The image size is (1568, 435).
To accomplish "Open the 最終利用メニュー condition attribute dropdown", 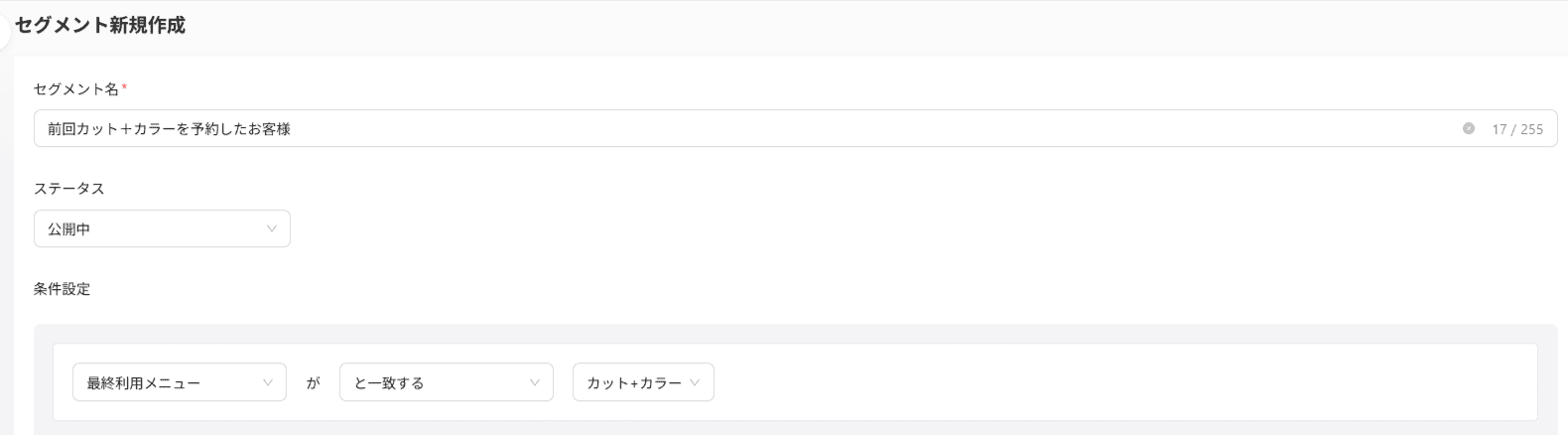I will coord(180,382).
